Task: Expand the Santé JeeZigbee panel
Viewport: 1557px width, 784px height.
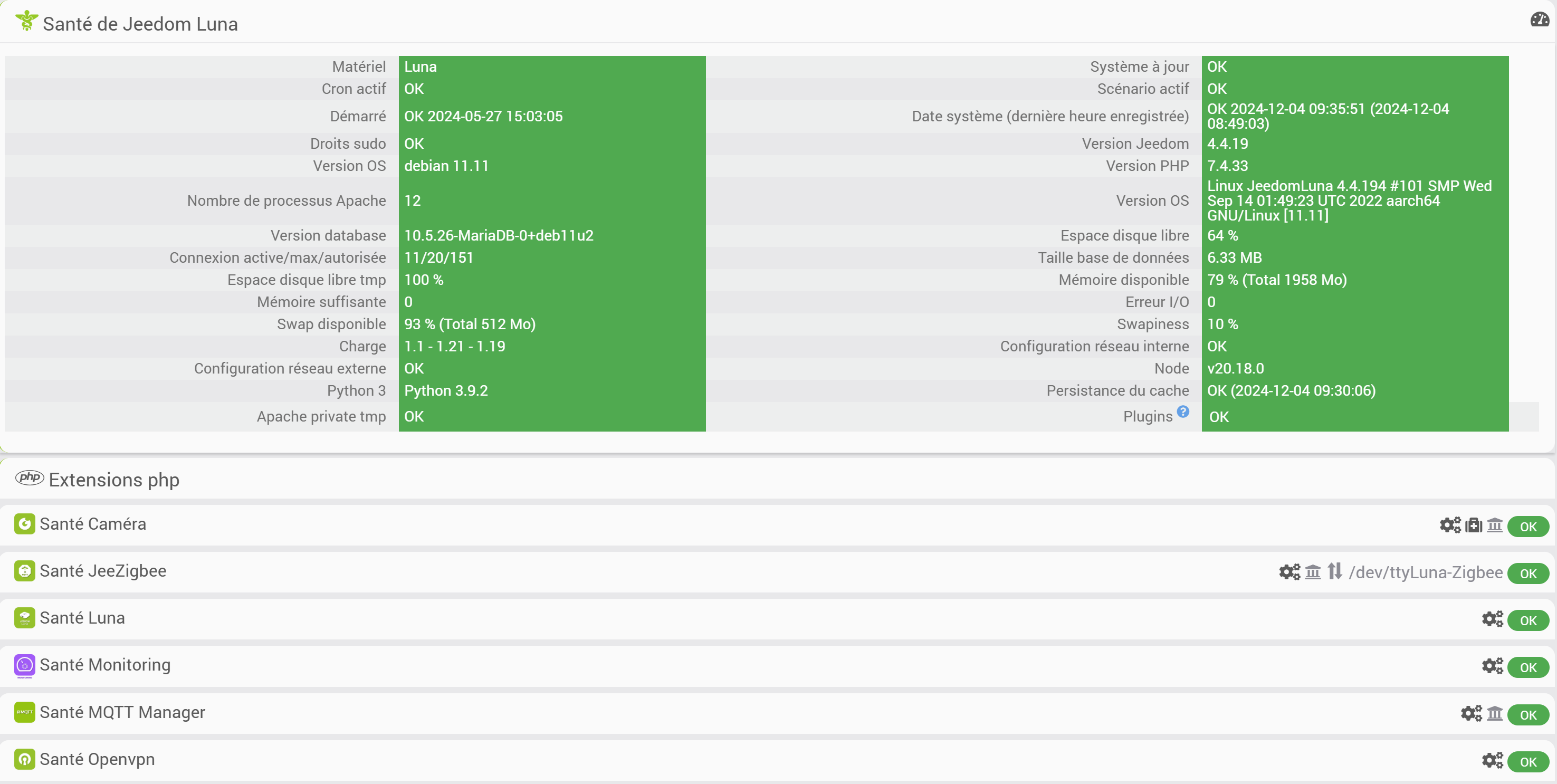Action: pos(103,571)
